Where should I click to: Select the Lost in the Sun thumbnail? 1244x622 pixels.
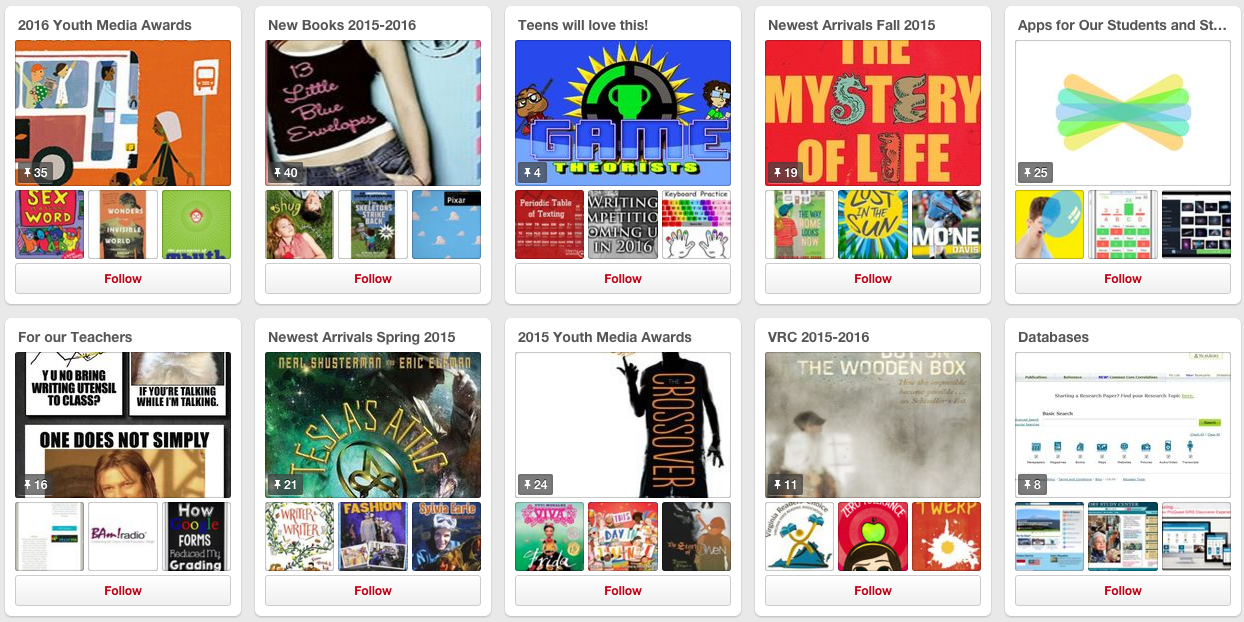pyautogui.click(x=873, y=225)
